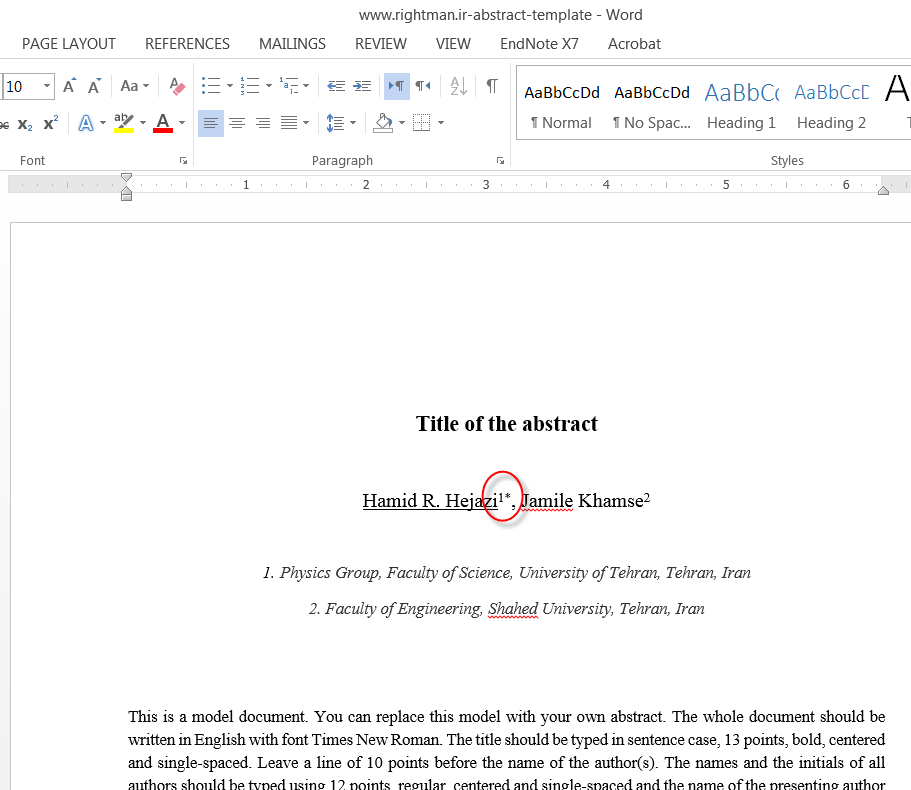Open the REFERENCES ribbon tab

187,44
